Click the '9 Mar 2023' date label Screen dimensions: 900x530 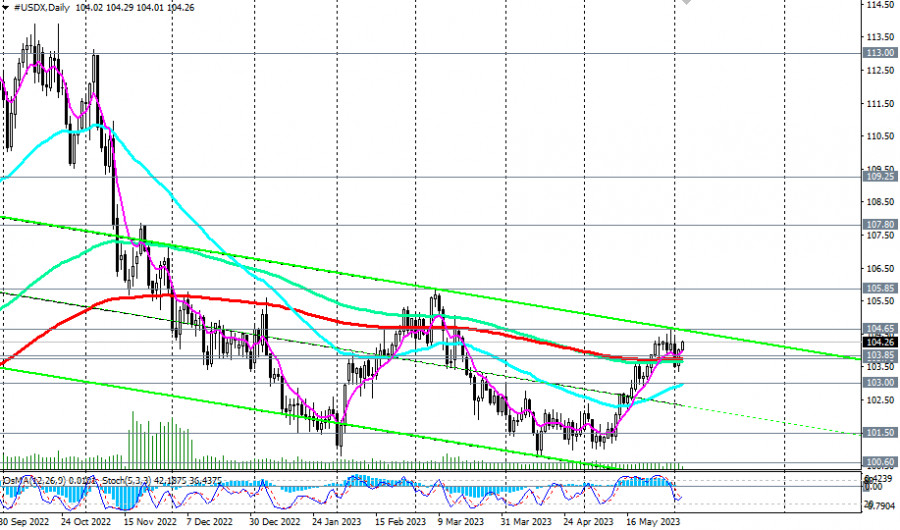coord(460,521)
